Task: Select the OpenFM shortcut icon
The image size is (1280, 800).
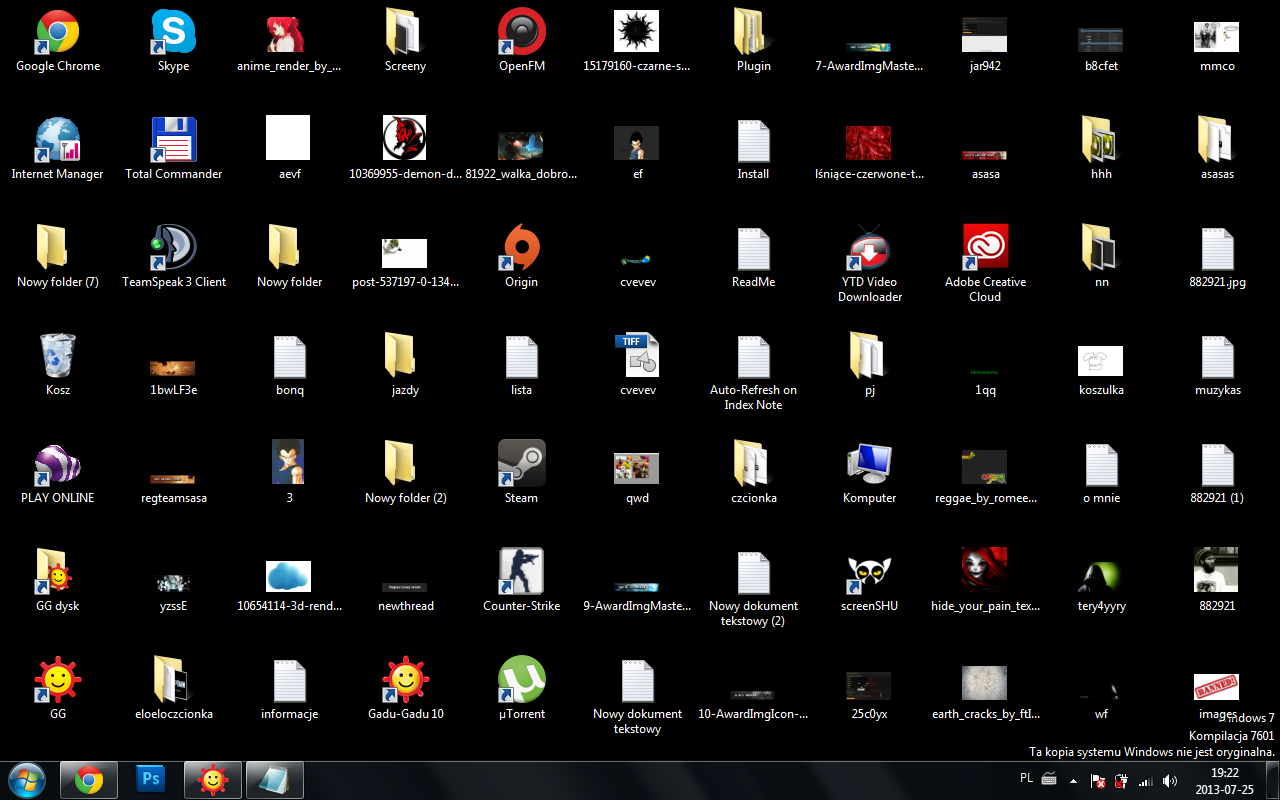Action: [522, 33]
